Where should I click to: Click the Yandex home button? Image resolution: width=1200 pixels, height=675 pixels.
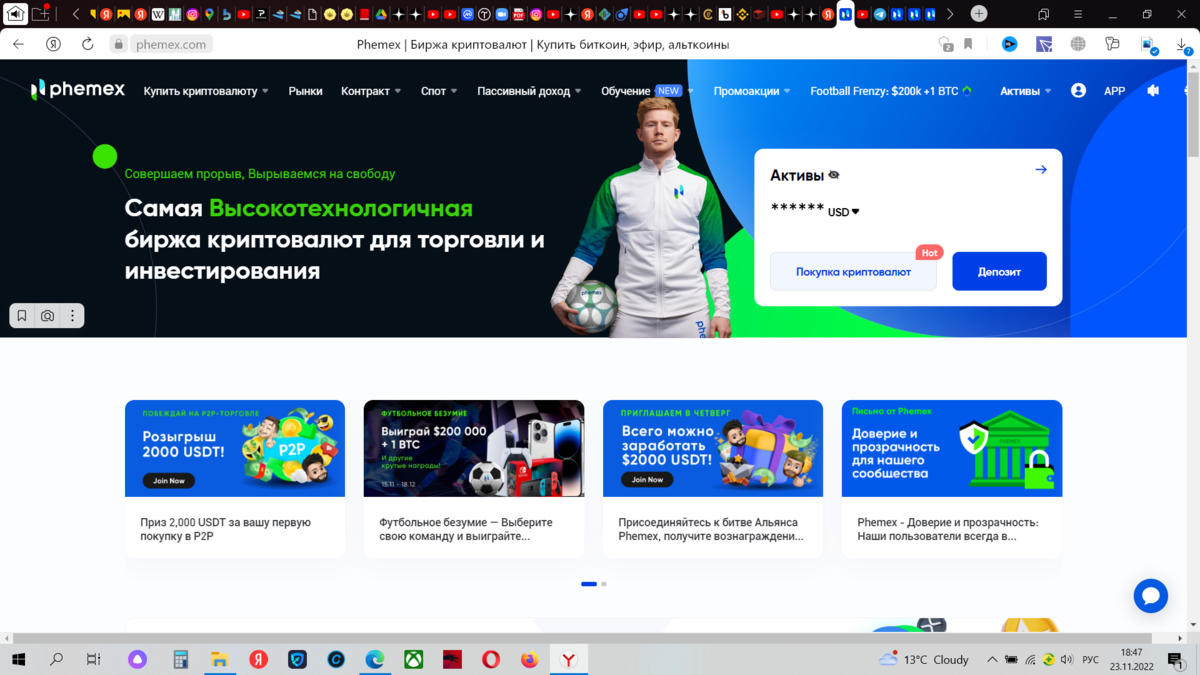pyautogui.click(x=53, y=44)
